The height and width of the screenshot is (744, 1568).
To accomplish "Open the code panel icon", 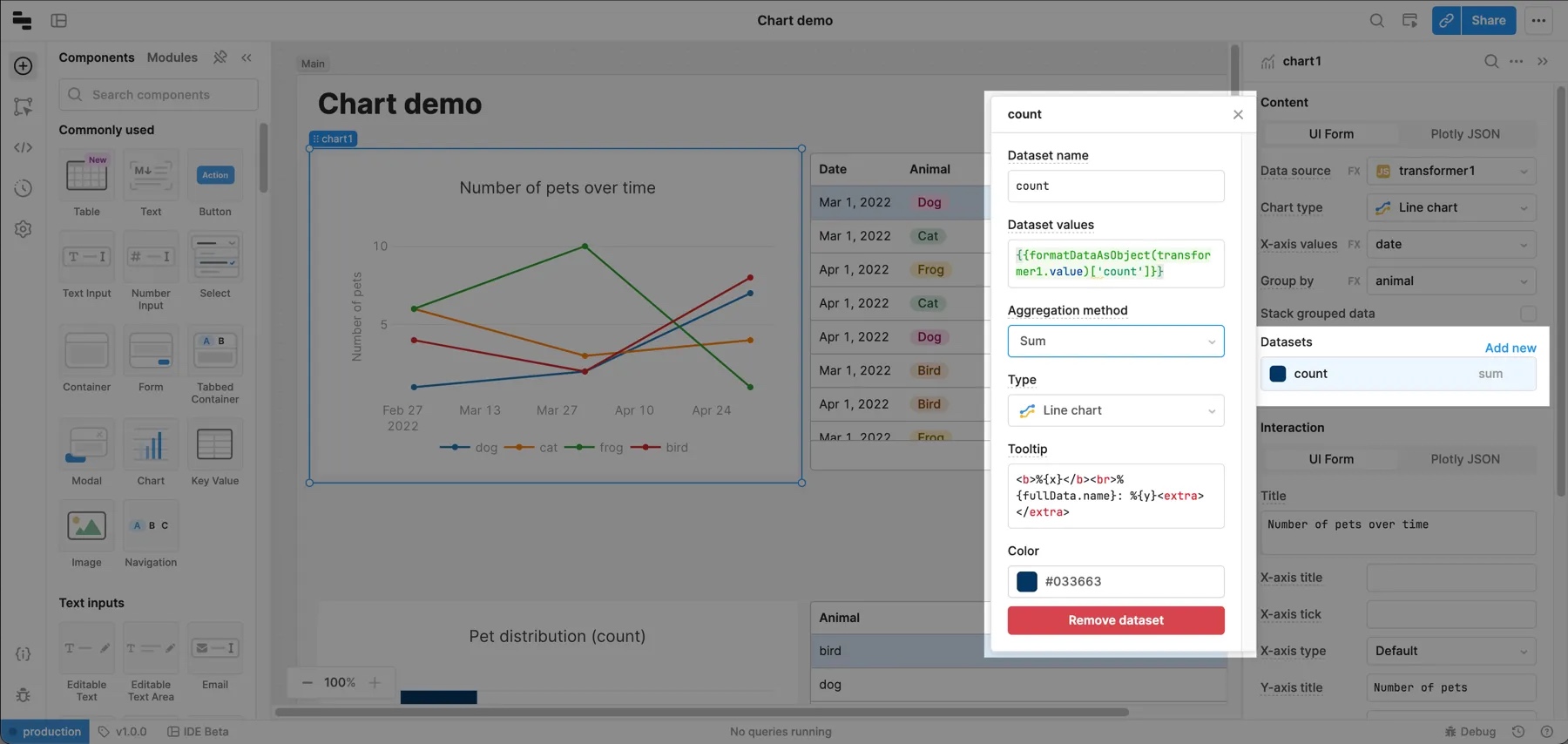I will pyautogui.click(x=24, y=147).
